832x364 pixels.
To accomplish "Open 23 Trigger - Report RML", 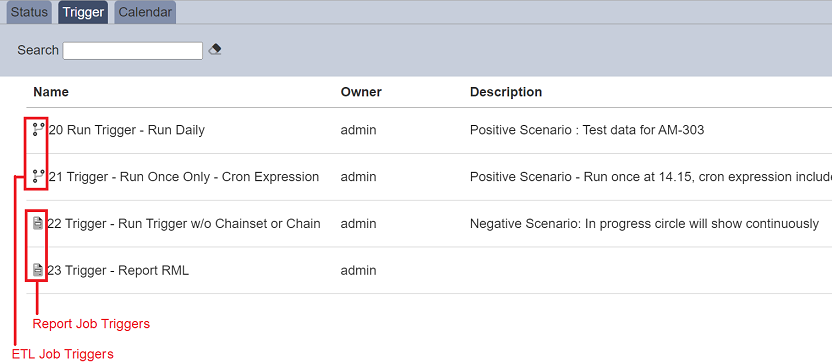I will 118,270.
